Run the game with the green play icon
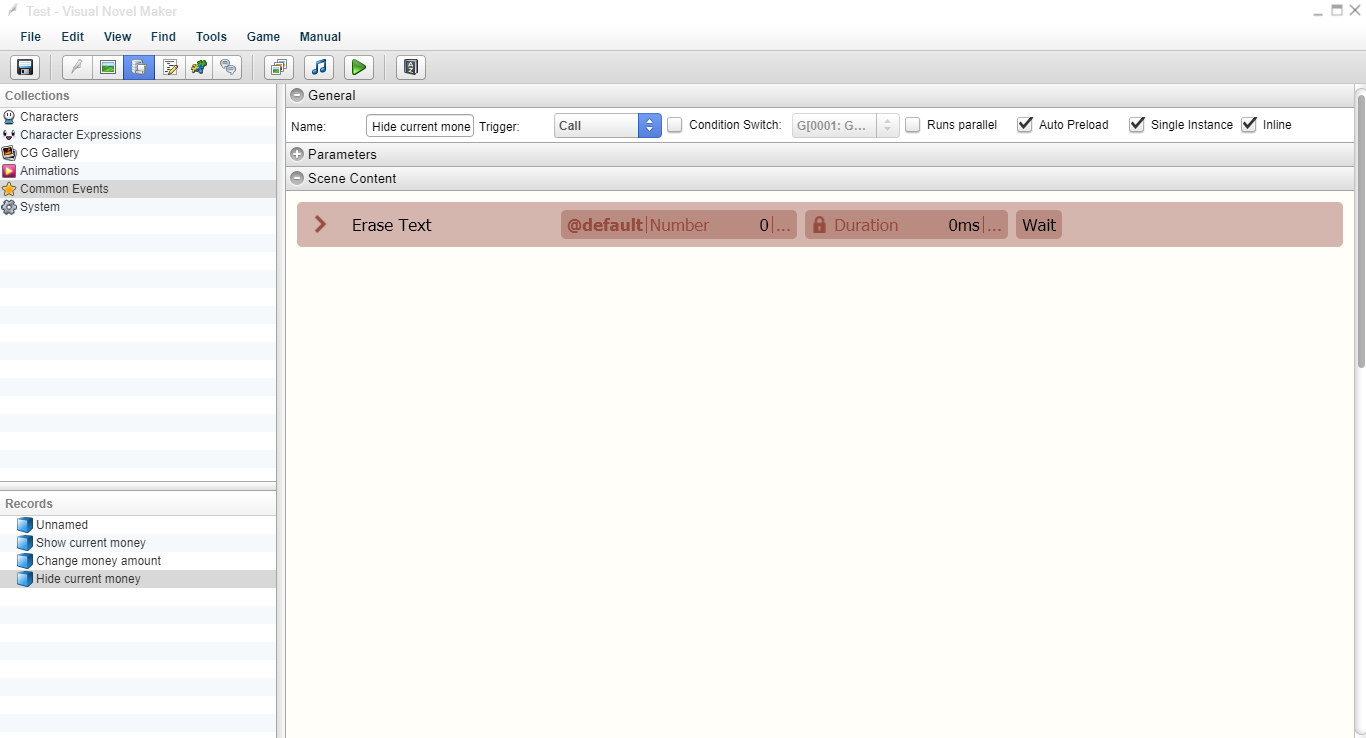Viewport: 1366px width, 738px height. [x=359, y=67]
